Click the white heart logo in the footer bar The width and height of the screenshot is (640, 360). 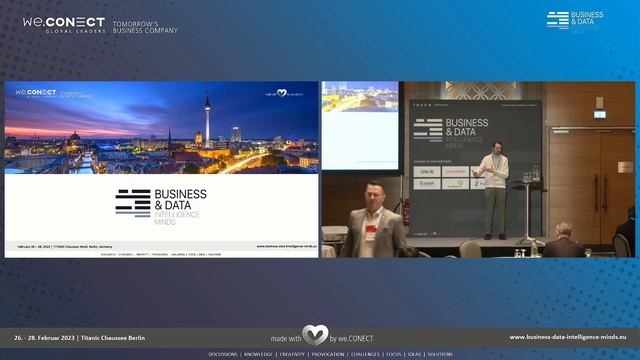click(315, 335)
